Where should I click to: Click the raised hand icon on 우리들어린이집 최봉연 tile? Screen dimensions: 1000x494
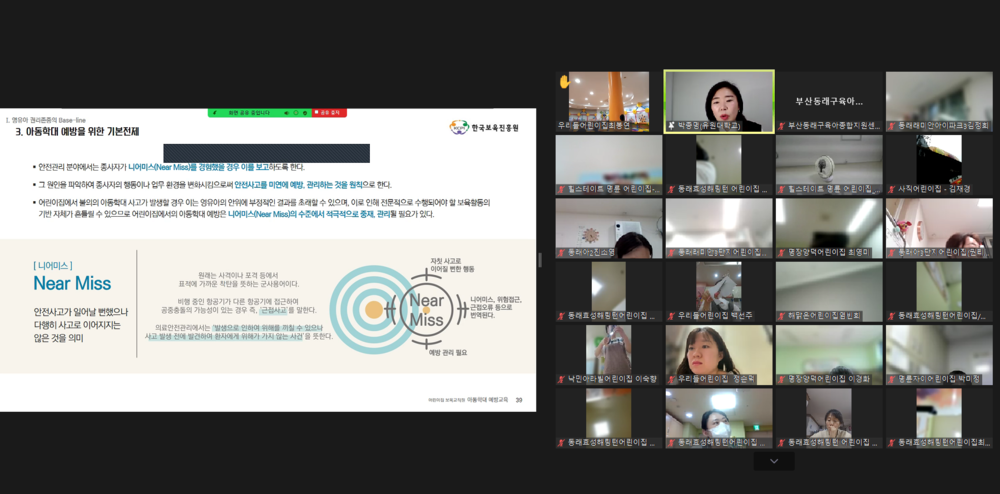(x=564, y=82)
